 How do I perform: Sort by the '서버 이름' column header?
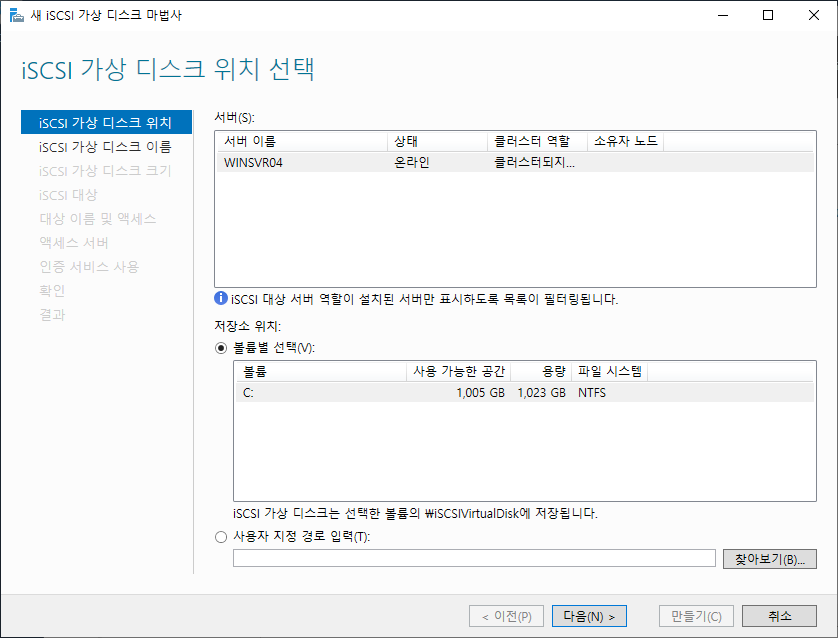(x=302, y=142)
